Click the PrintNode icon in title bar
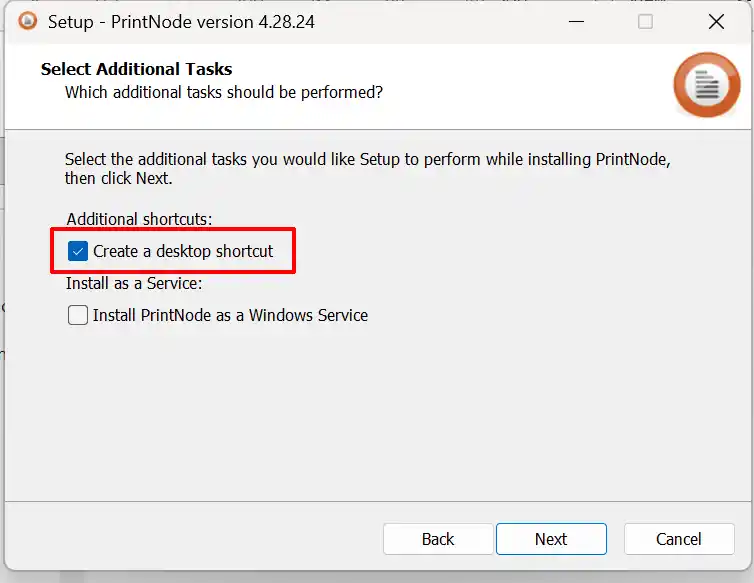 [x=27, y=21]
